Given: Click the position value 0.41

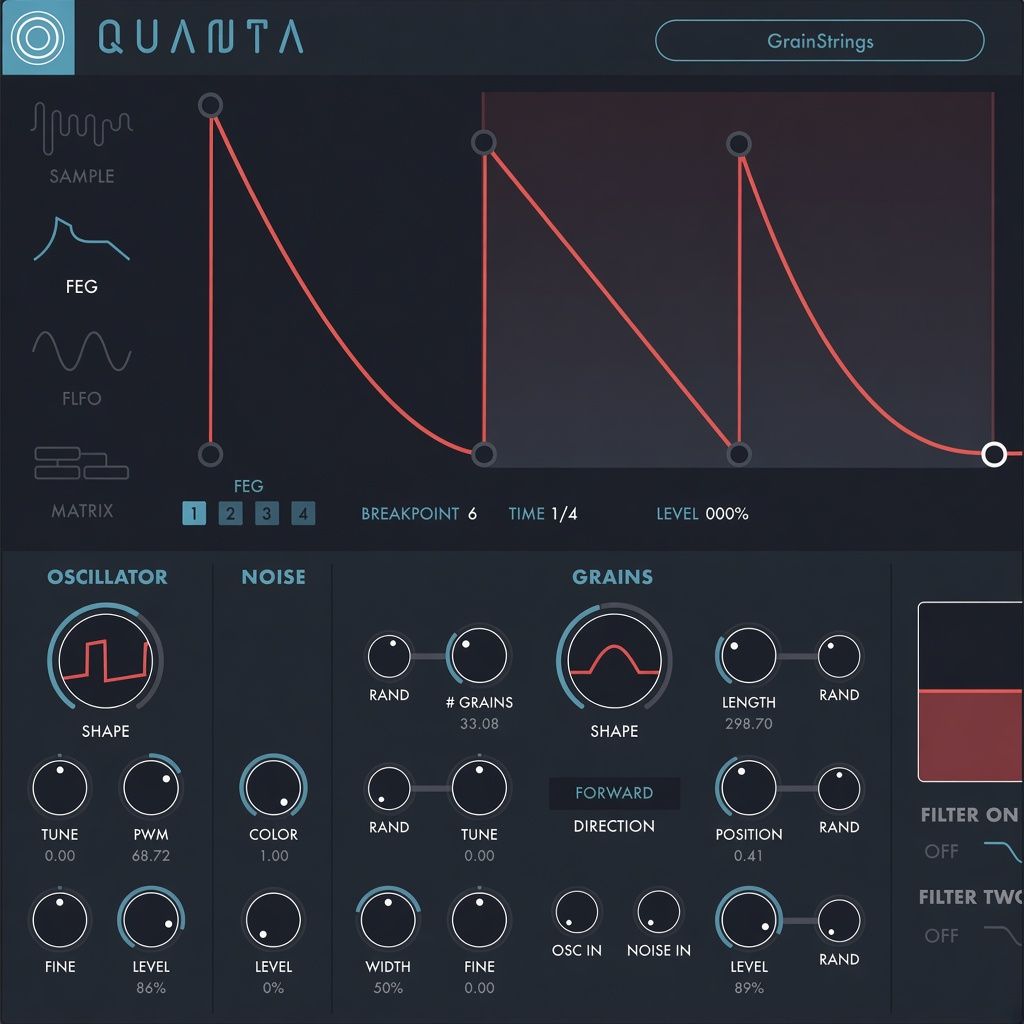Looking at the screenshot, I should point(748,856).
